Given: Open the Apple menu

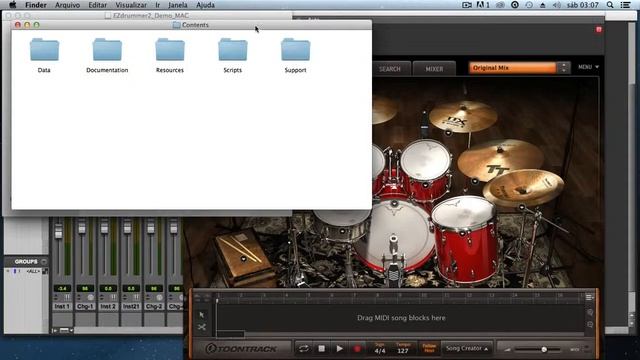Looking at the screenshot, I should pos(13,5).
